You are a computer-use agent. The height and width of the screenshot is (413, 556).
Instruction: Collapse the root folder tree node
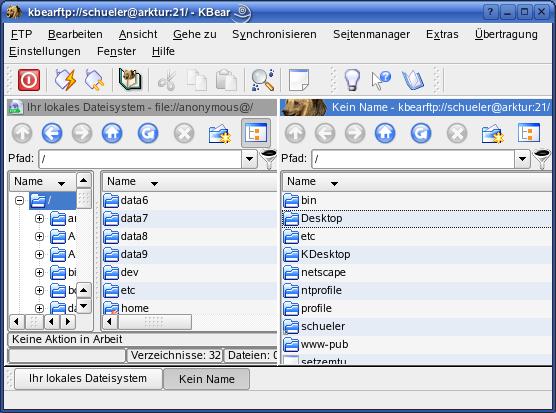pyautogui.click(x=20, y=201)
